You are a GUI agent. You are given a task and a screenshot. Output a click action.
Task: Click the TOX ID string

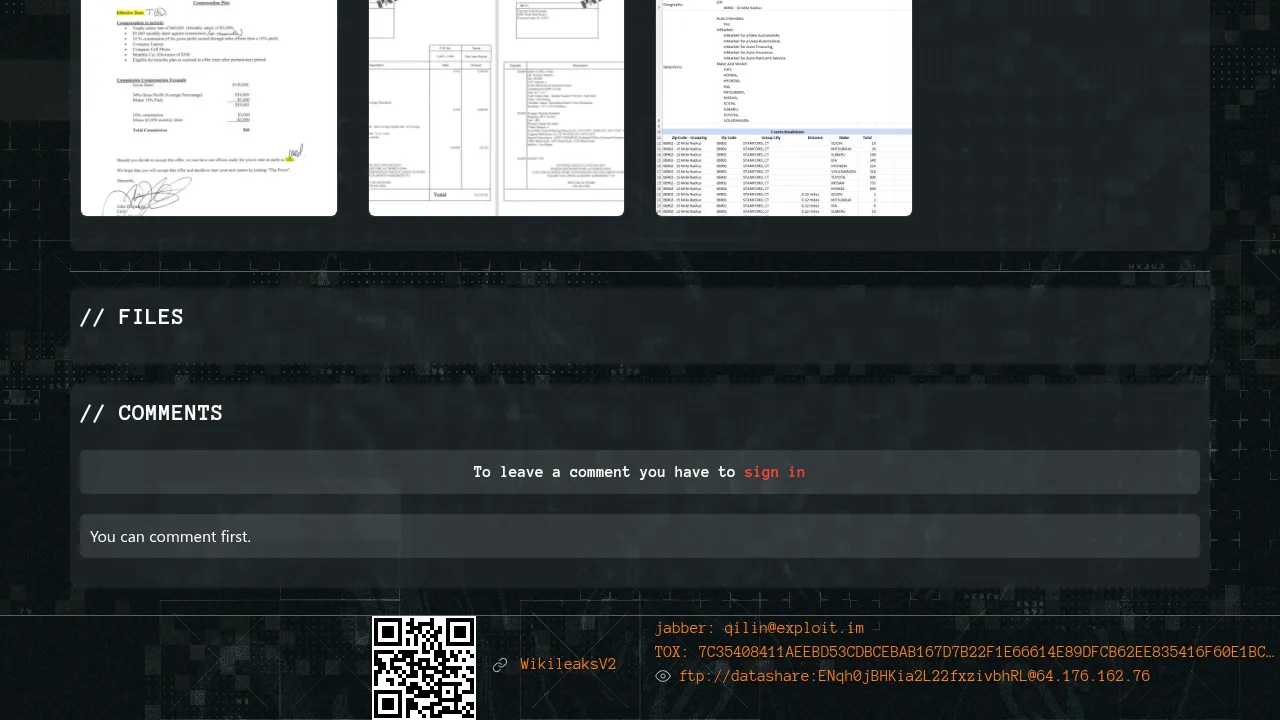tap(985, 653)
